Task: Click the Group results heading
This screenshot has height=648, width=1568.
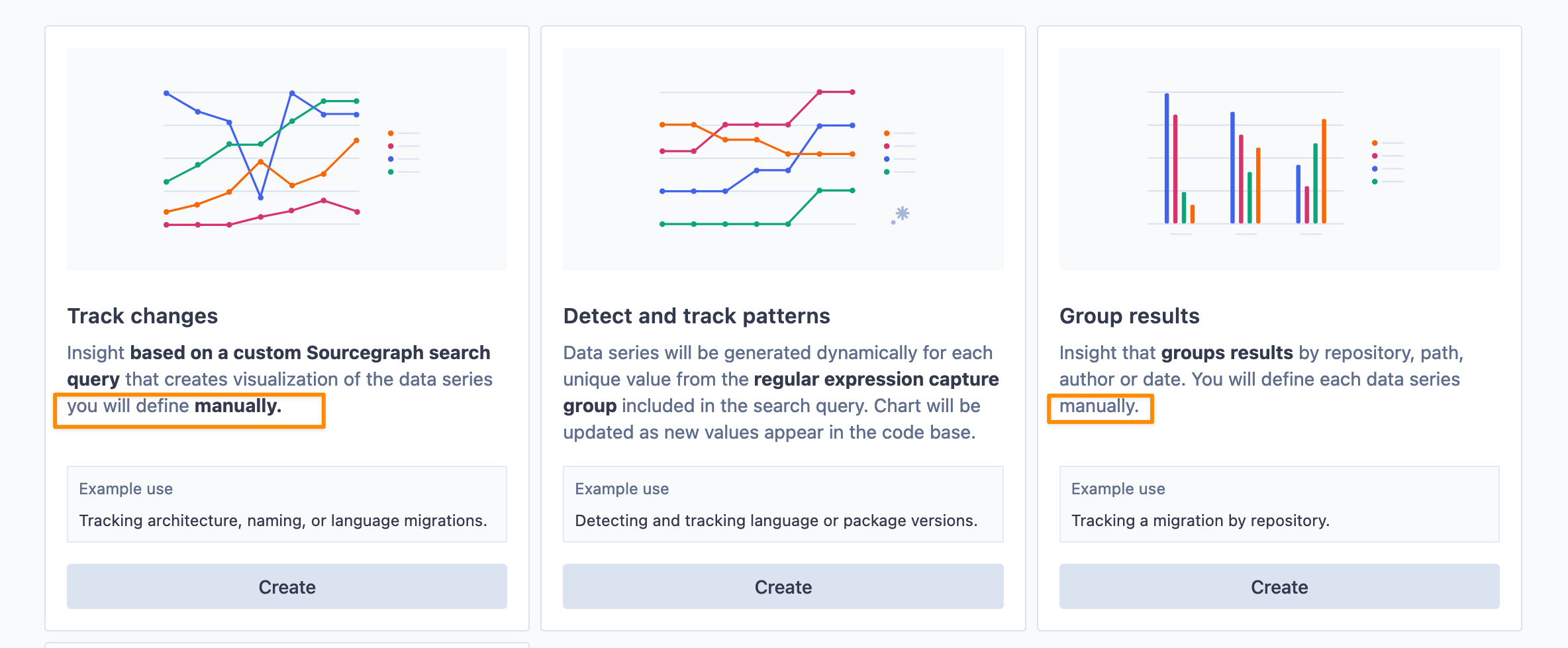Action: click(1130, 316)
